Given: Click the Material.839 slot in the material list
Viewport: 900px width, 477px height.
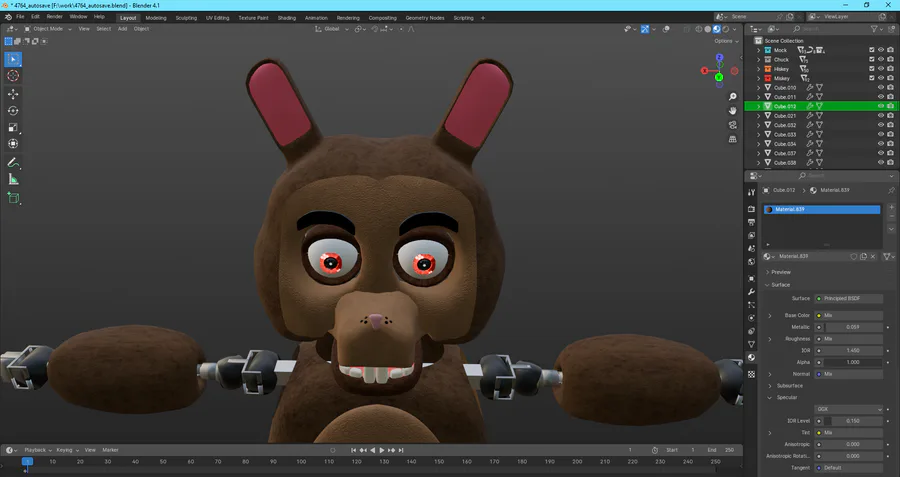Looking at the screenshot, I should click(821, 210).
